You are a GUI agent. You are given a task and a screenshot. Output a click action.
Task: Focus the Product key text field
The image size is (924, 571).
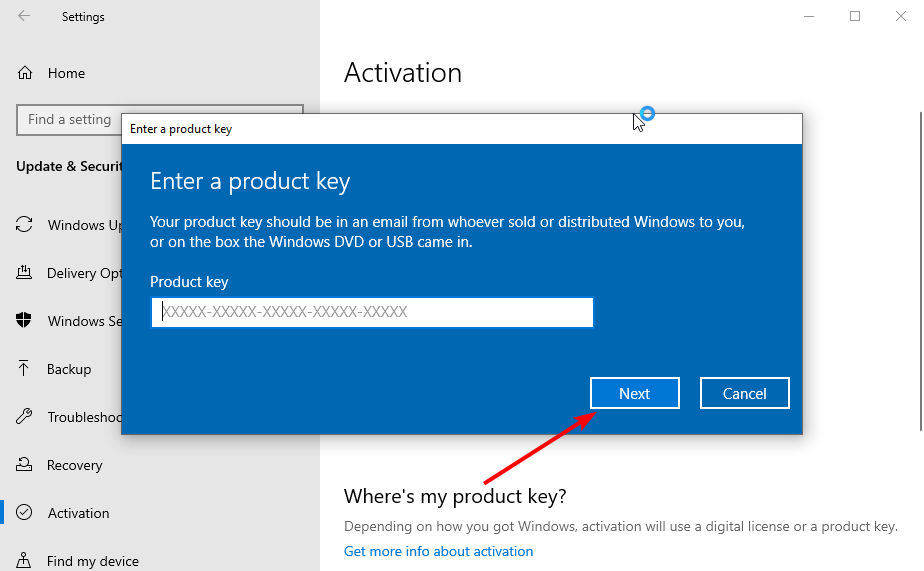pos(372,312)
